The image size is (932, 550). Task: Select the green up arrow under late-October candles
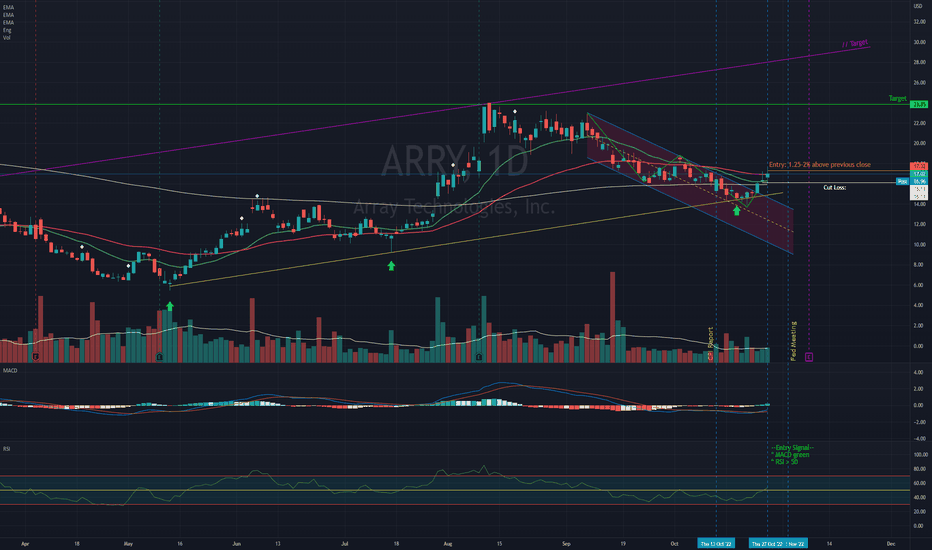(736, 210)
